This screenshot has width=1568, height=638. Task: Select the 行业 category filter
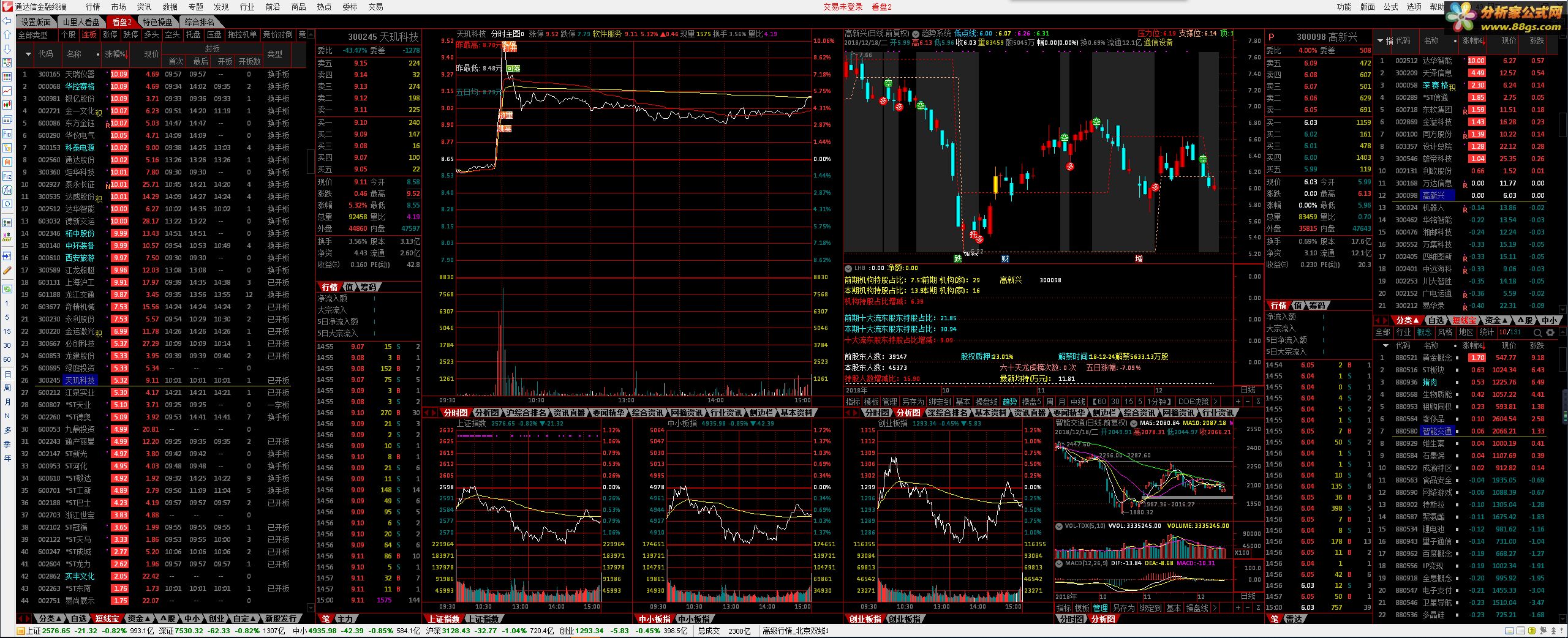click(x=1404, y=332)
